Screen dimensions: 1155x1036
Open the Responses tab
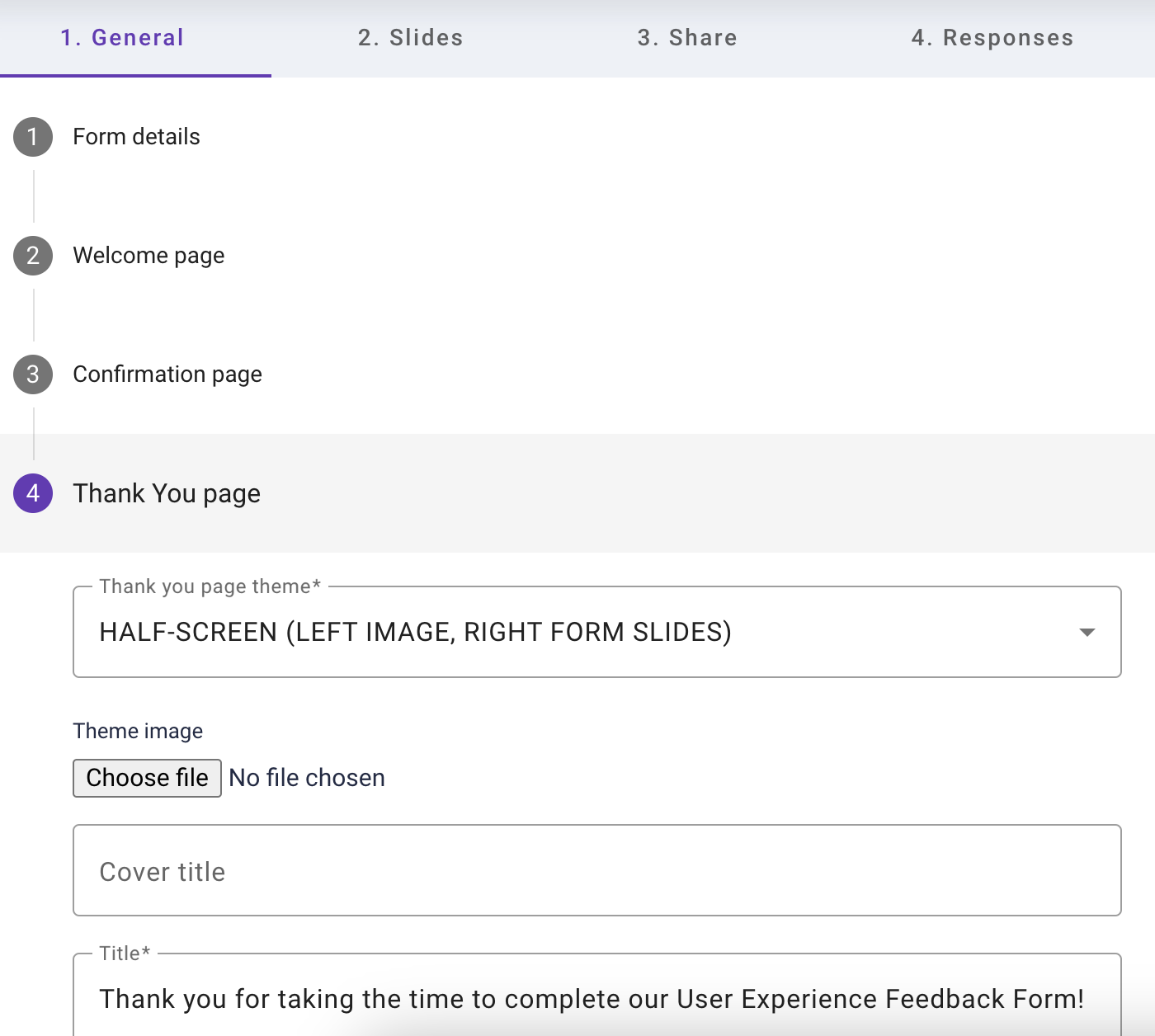[x=992, y=38]
